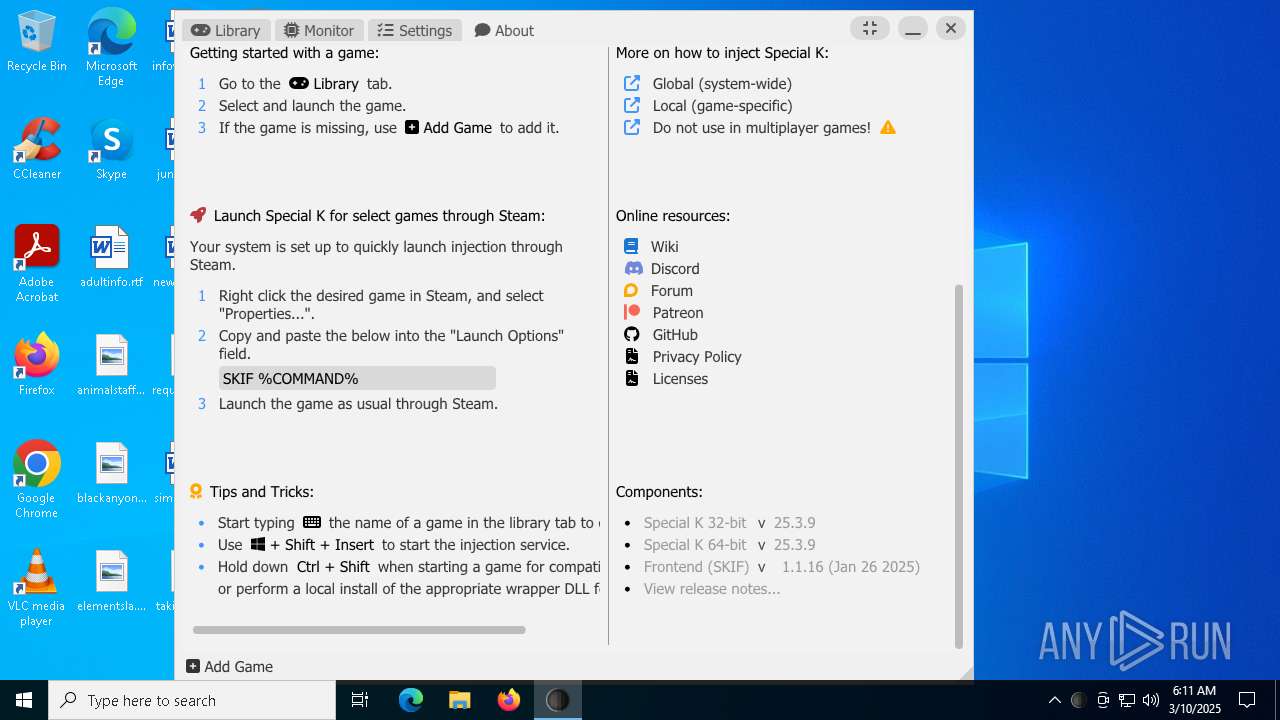Open Local (game-specific) injection link
Image resolution: width=1280 pixels, height=720 pixels.
point(722,106)
